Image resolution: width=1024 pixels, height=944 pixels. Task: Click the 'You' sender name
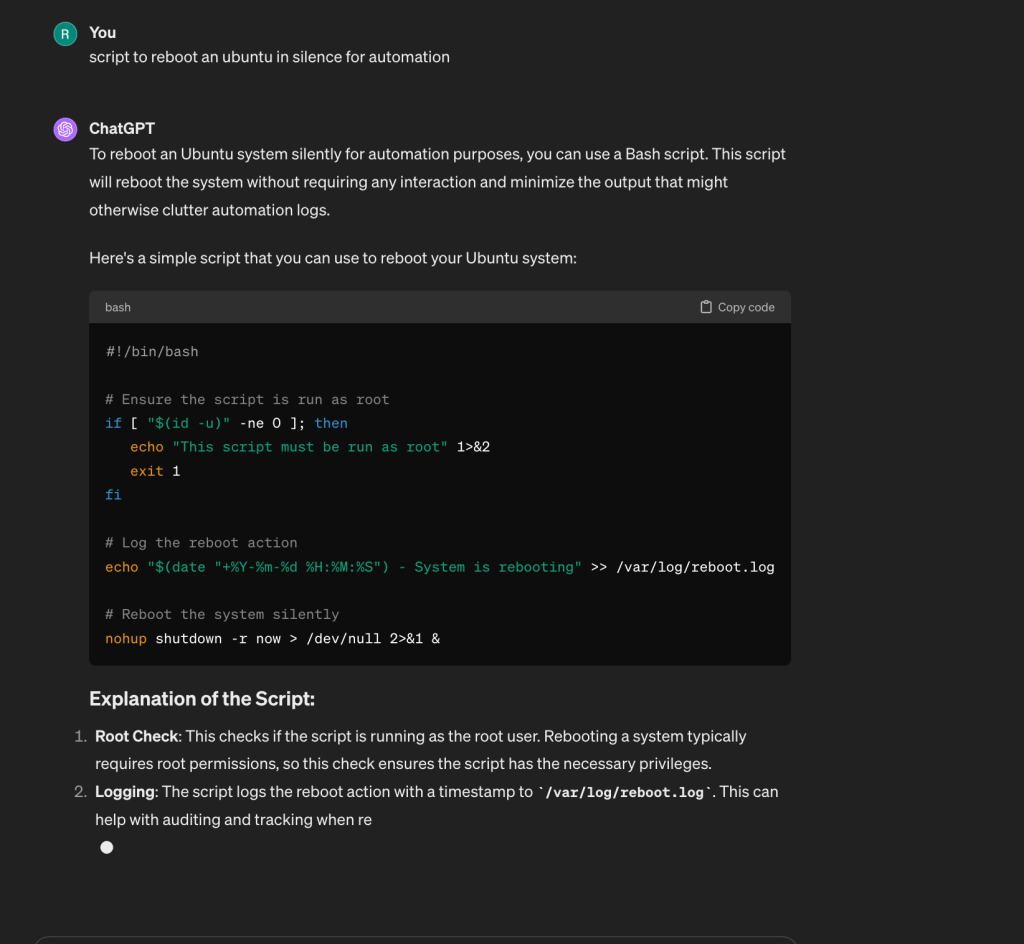103,33
